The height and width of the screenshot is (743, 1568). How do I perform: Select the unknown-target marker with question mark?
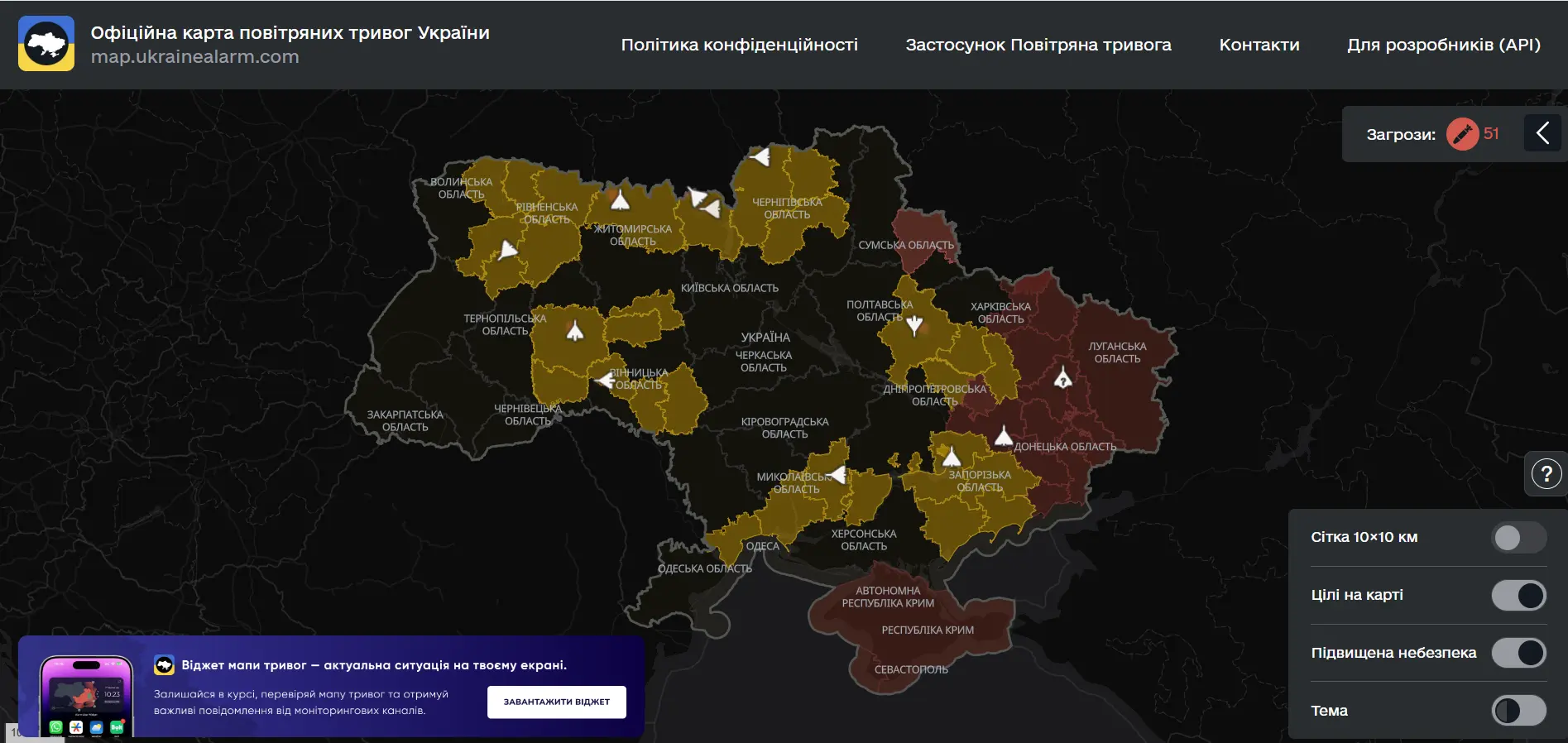1062,378
